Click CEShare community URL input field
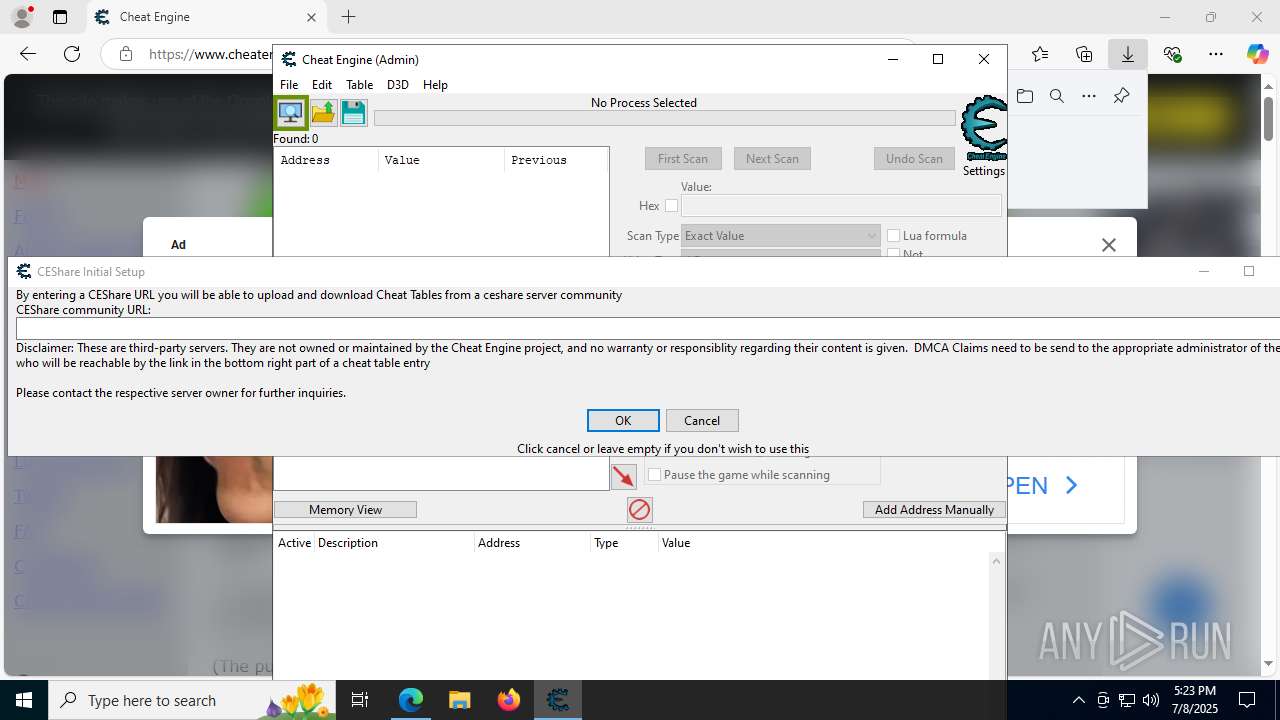Viewport: 1280px width, 720px height. pyautogui.click(x=648, y=329)
